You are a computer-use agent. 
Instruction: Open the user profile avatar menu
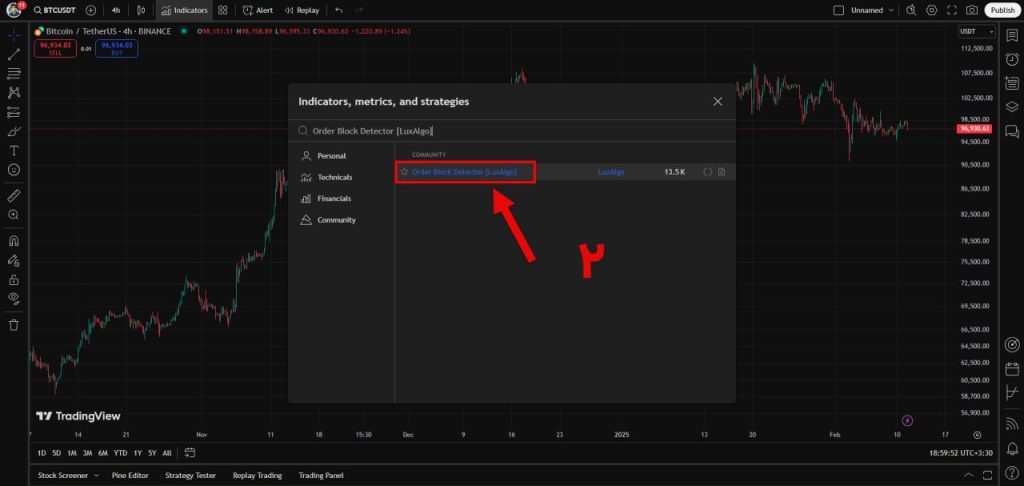click(x=14, y=10)
